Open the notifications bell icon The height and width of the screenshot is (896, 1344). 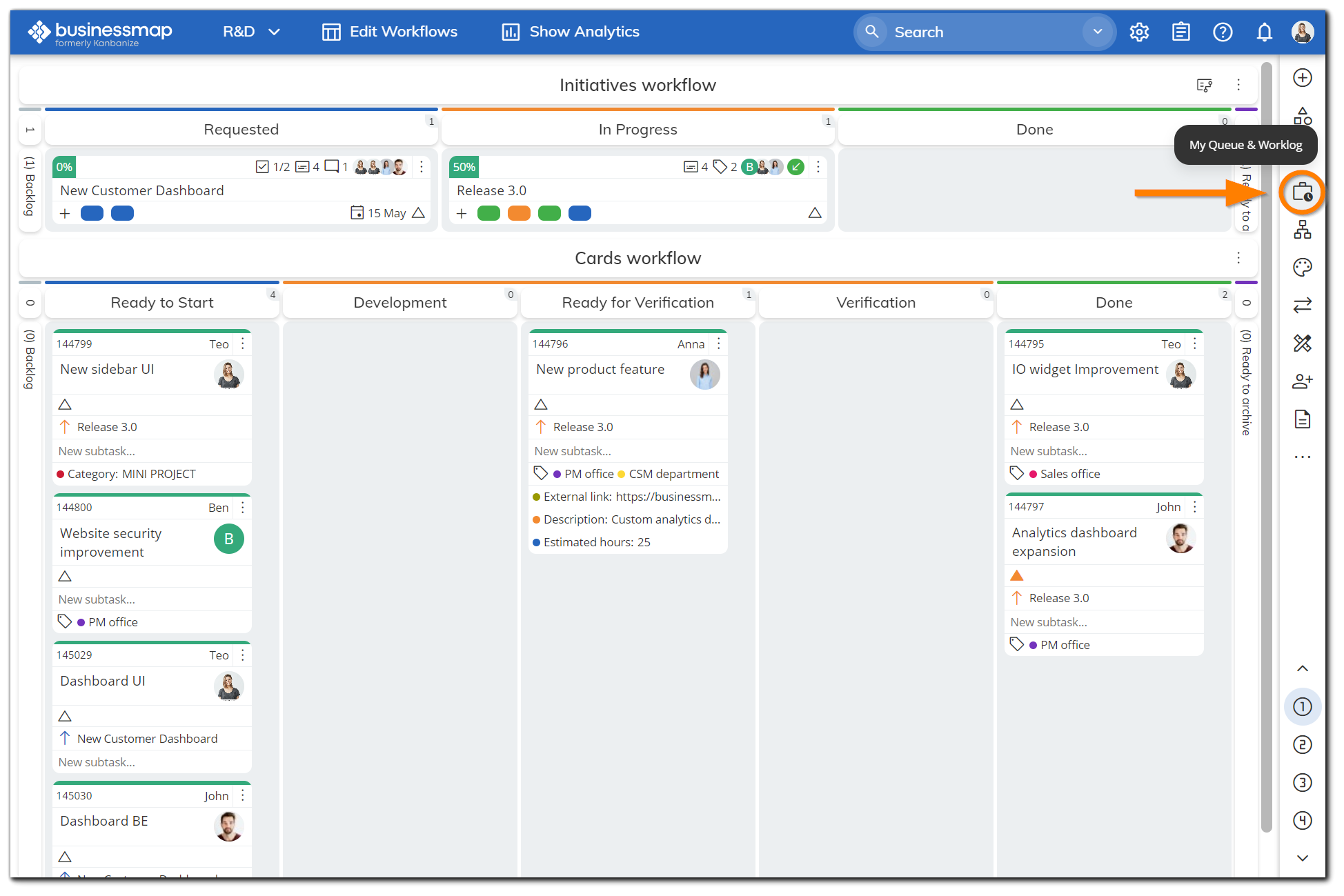click(1264, 32)
